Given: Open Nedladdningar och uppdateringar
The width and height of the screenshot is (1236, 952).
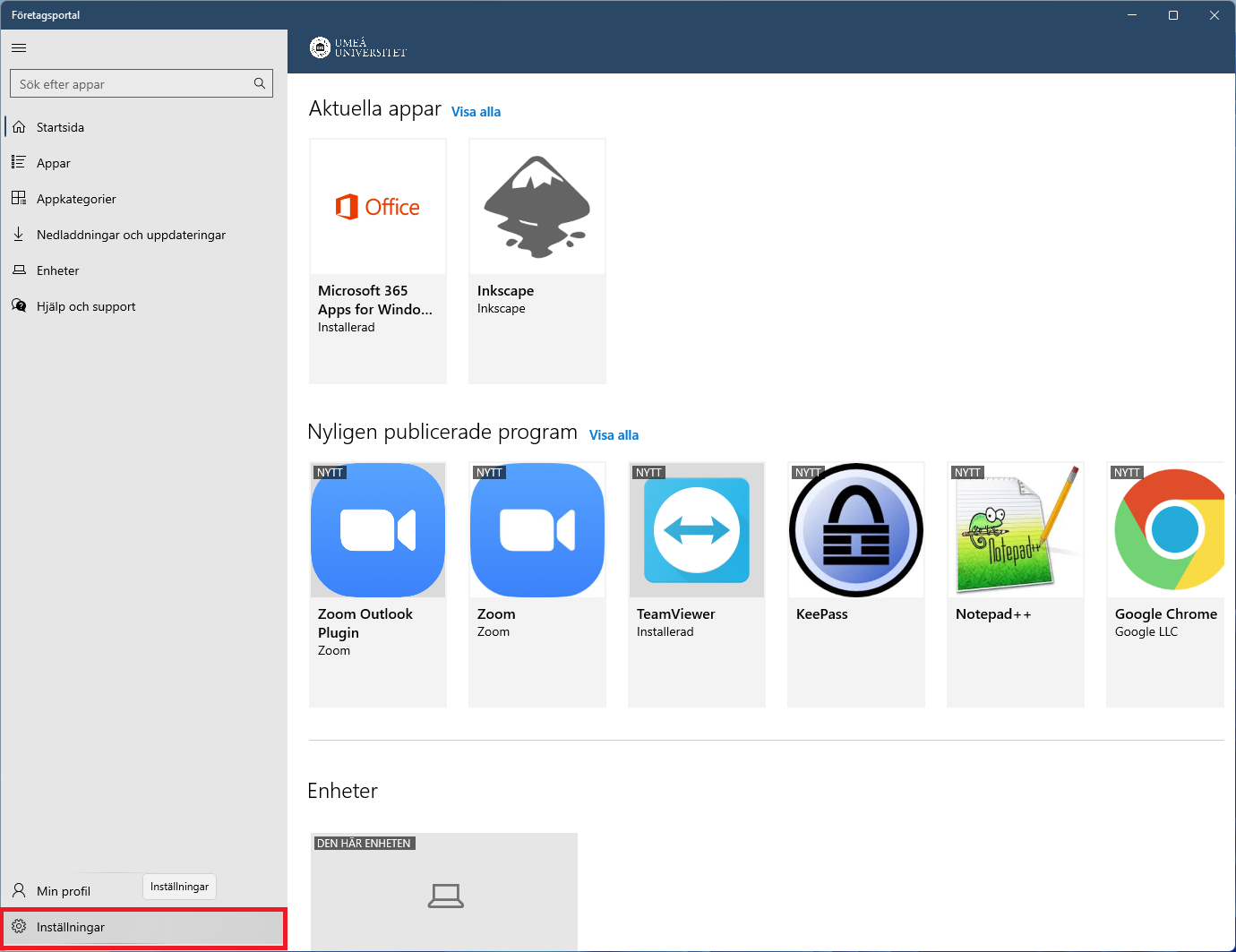Looking at the screenshot, I should [131, 235].
